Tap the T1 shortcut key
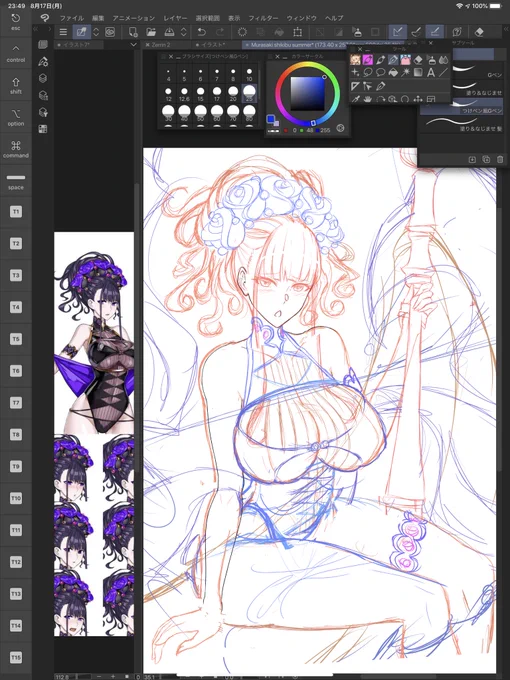Viewport: 510px width, 680px height. pyautogui.click(x=16, y=212)
